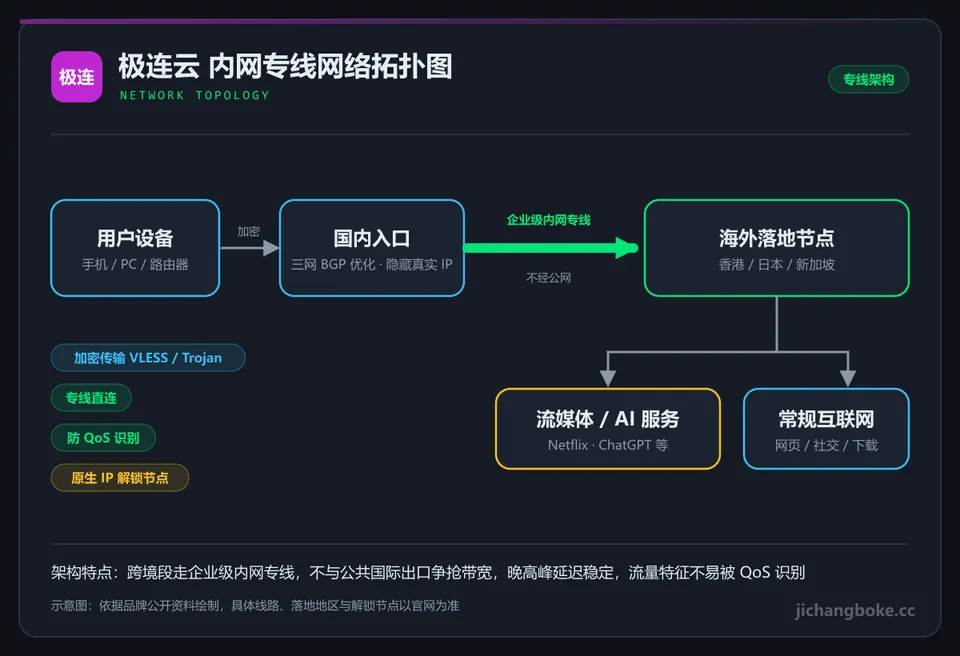960x656 pixels.
Task: Select the 国内入口 node box
Action: tap(372, 248)
